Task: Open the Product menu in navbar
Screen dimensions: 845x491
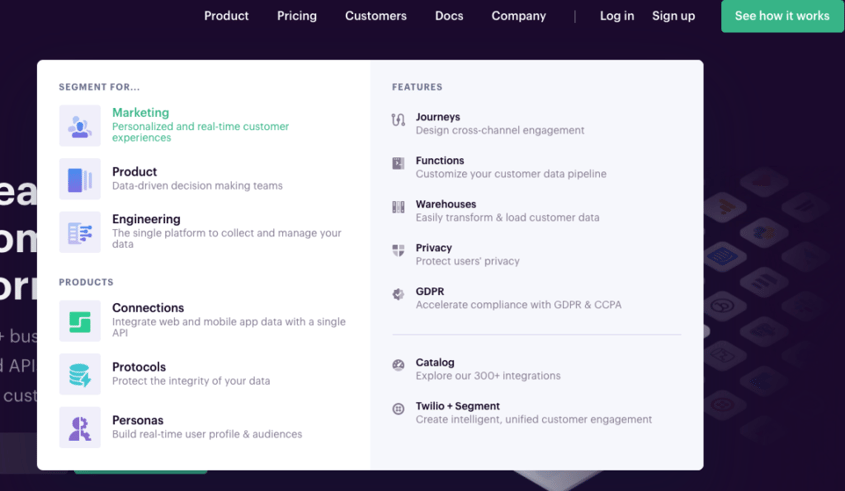Action: click(x=226, y=16)
